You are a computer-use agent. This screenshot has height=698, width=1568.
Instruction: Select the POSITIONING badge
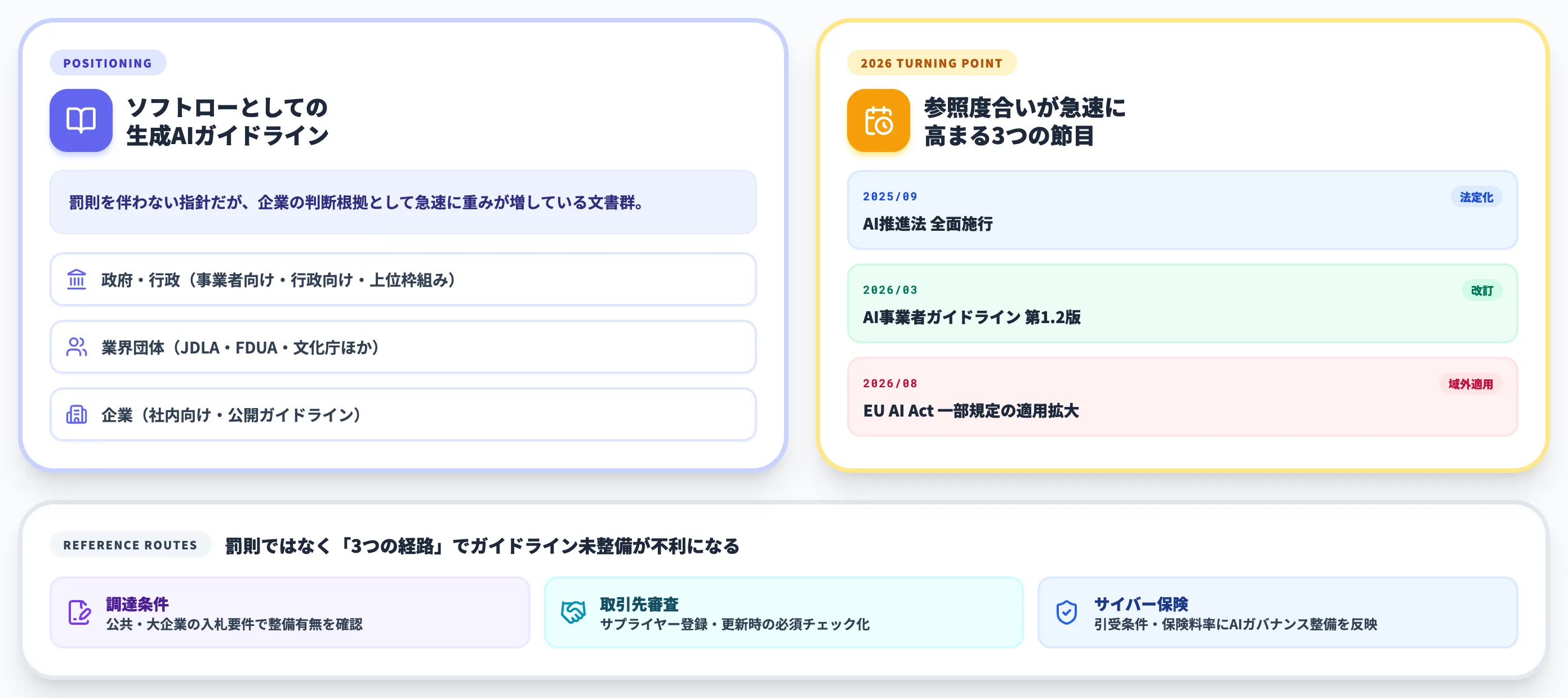pyautogui.click(x=108, y=63)
